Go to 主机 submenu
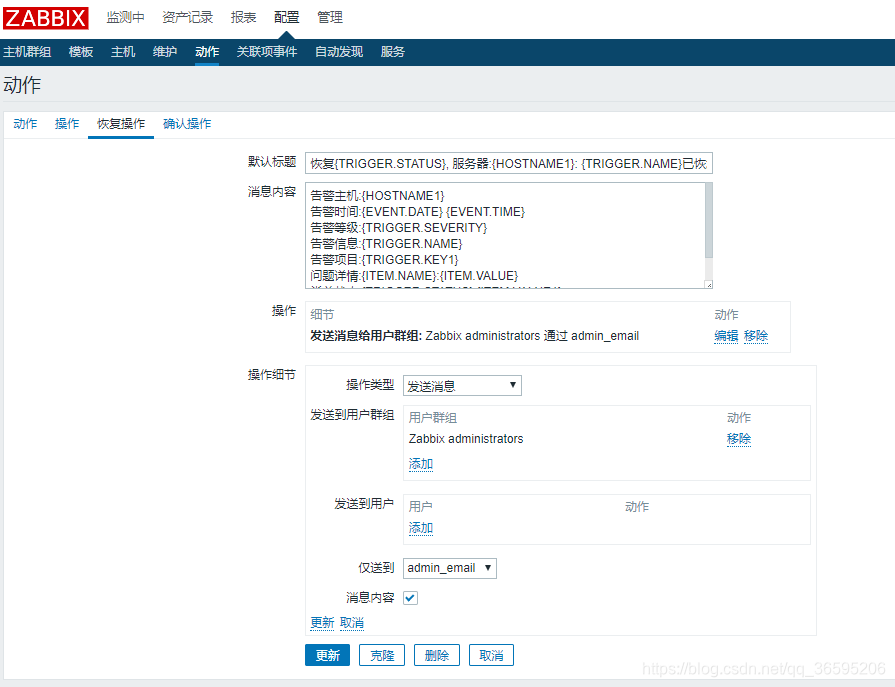 (x=123, y=52)
